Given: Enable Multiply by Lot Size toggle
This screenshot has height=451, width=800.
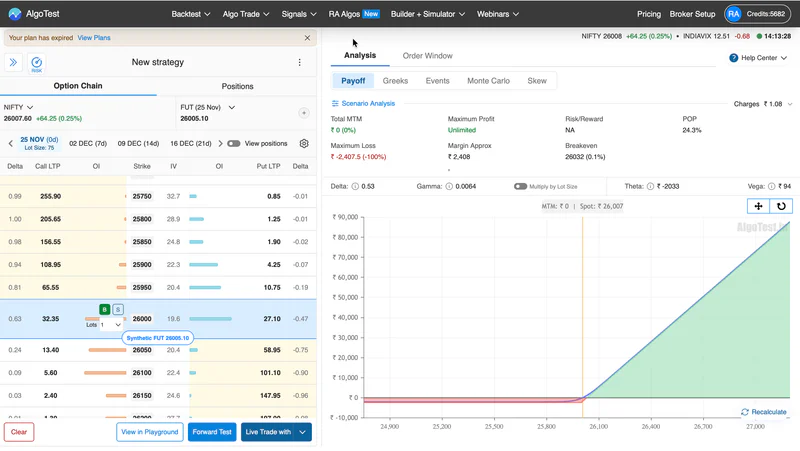Looking at the screenshot, I should coord(520,186).
